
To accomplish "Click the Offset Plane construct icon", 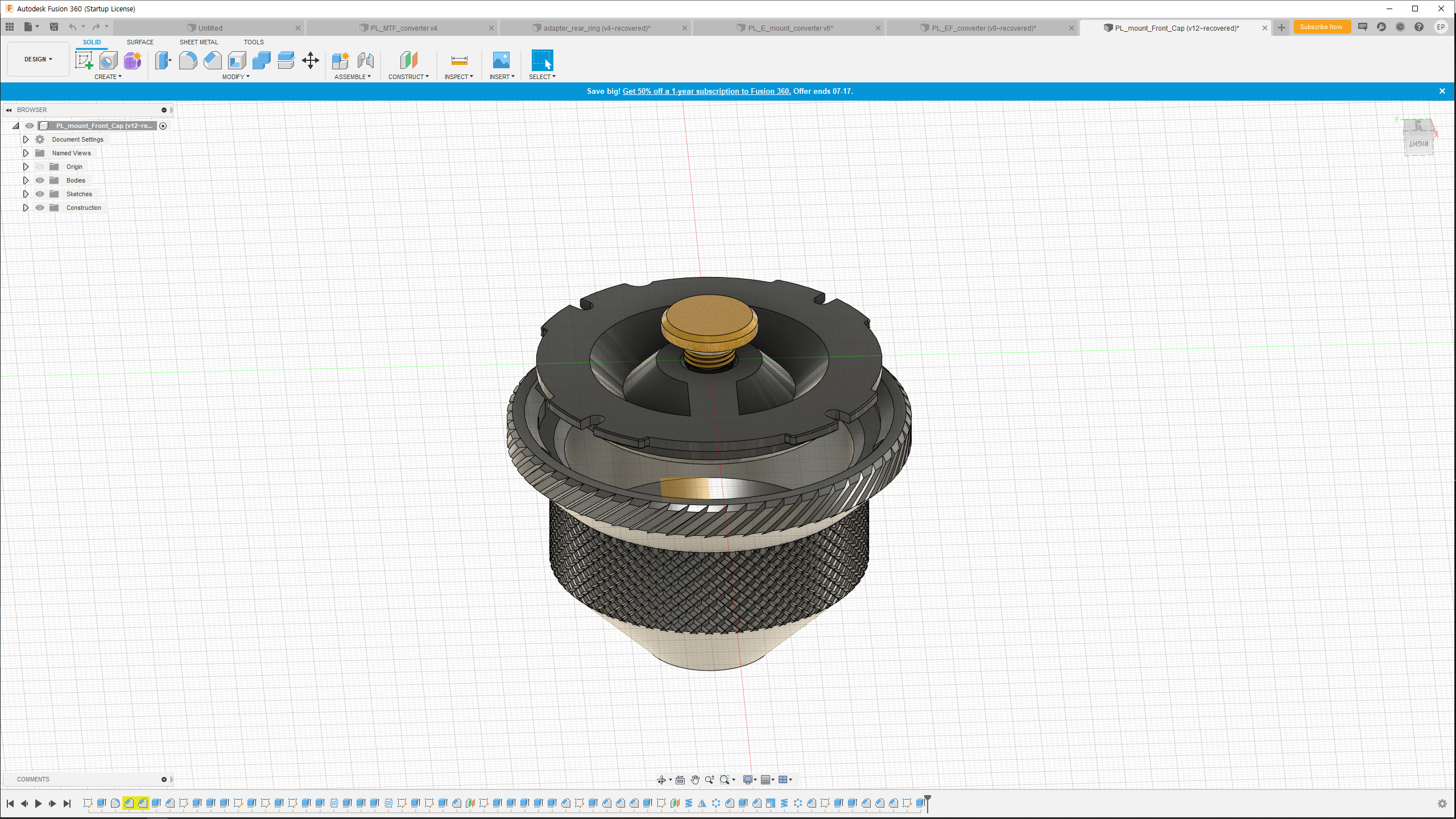I will click(408, 60).
